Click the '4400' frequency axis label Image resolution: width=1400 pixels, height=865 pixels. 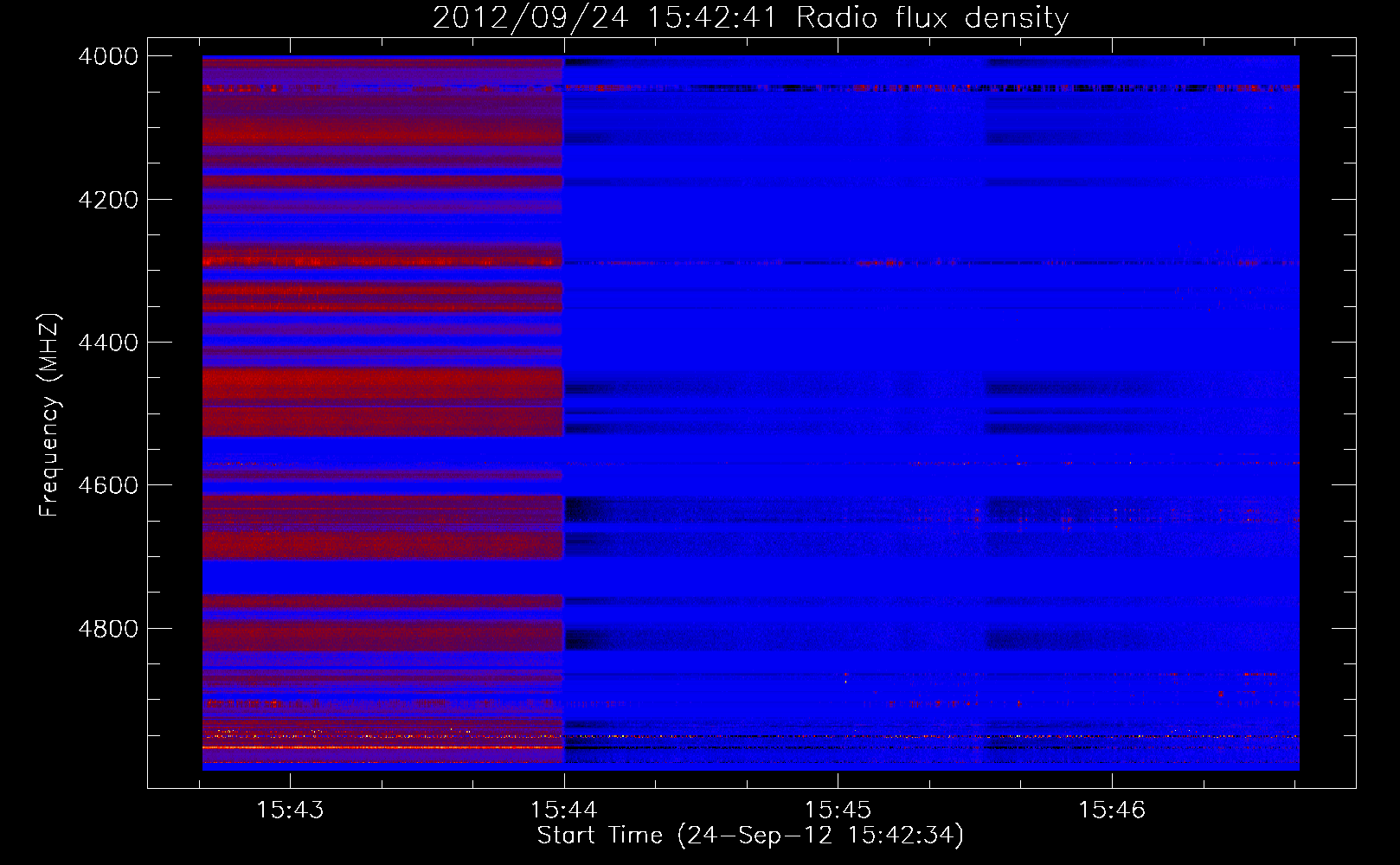tap(108, 343)
